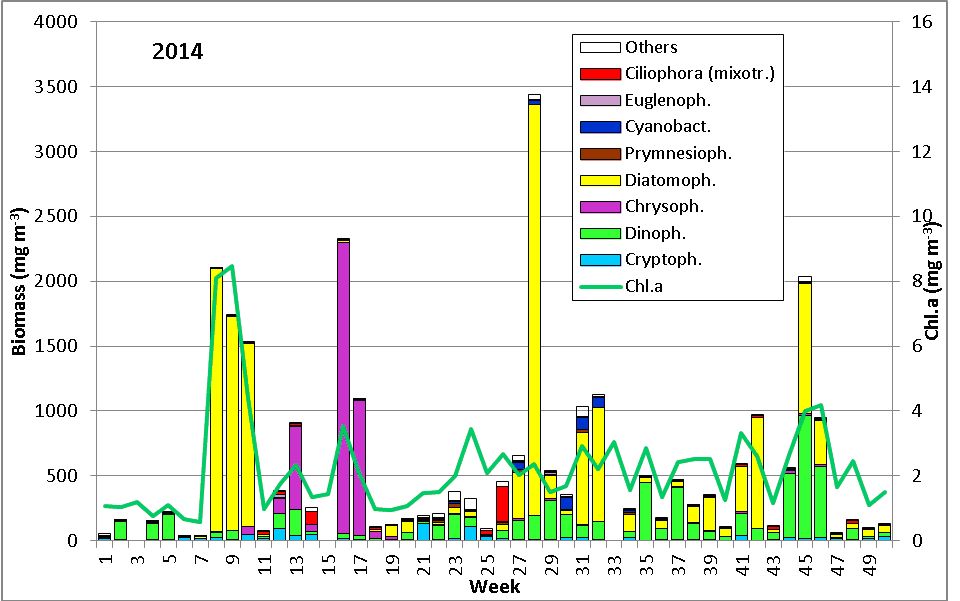
Task: Click the 2014 chart title
Action: (177, 51)
